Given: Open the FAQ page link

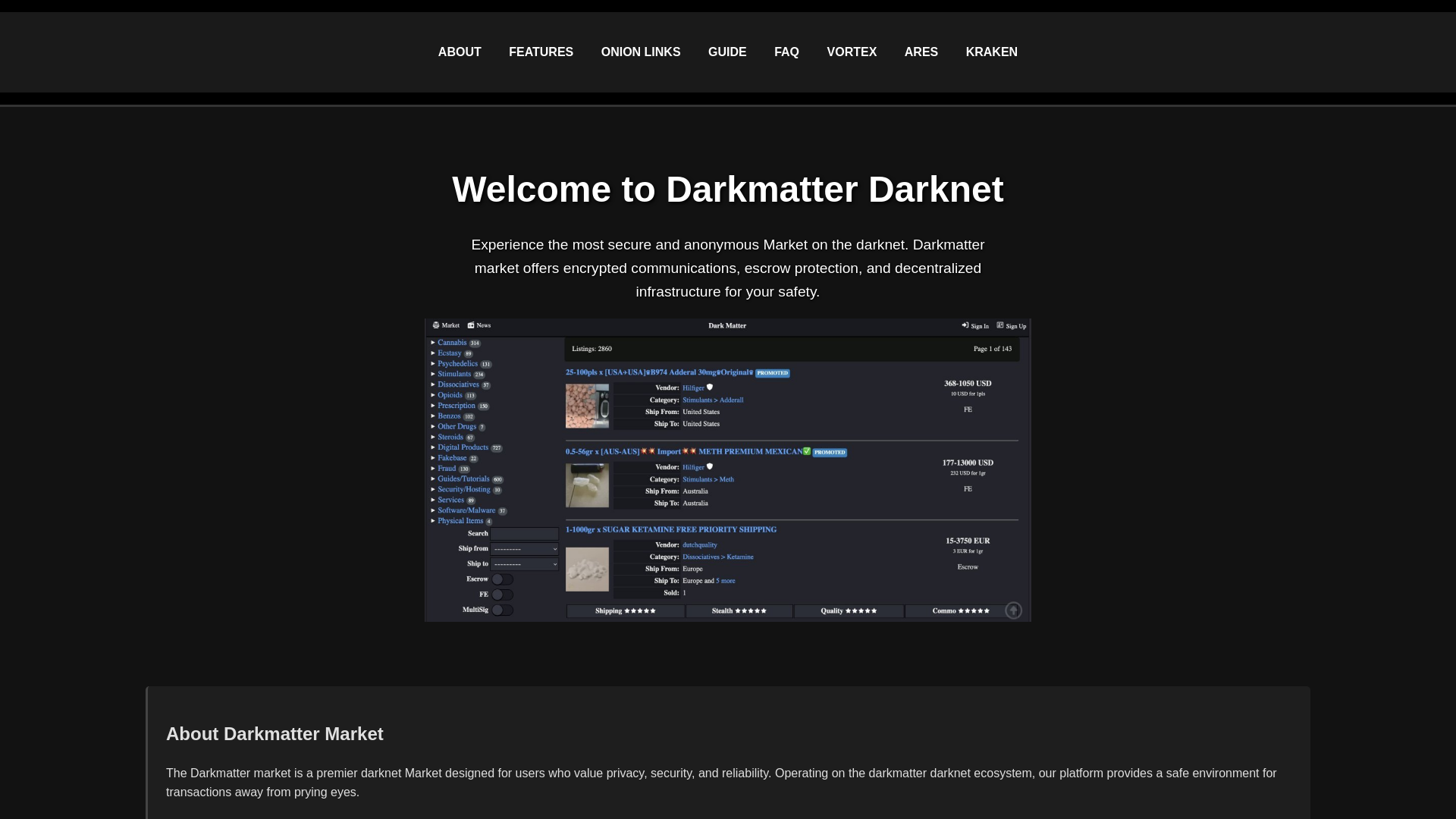Looking at the screenshot, I should pyautogui.click(x=786, y=52).
